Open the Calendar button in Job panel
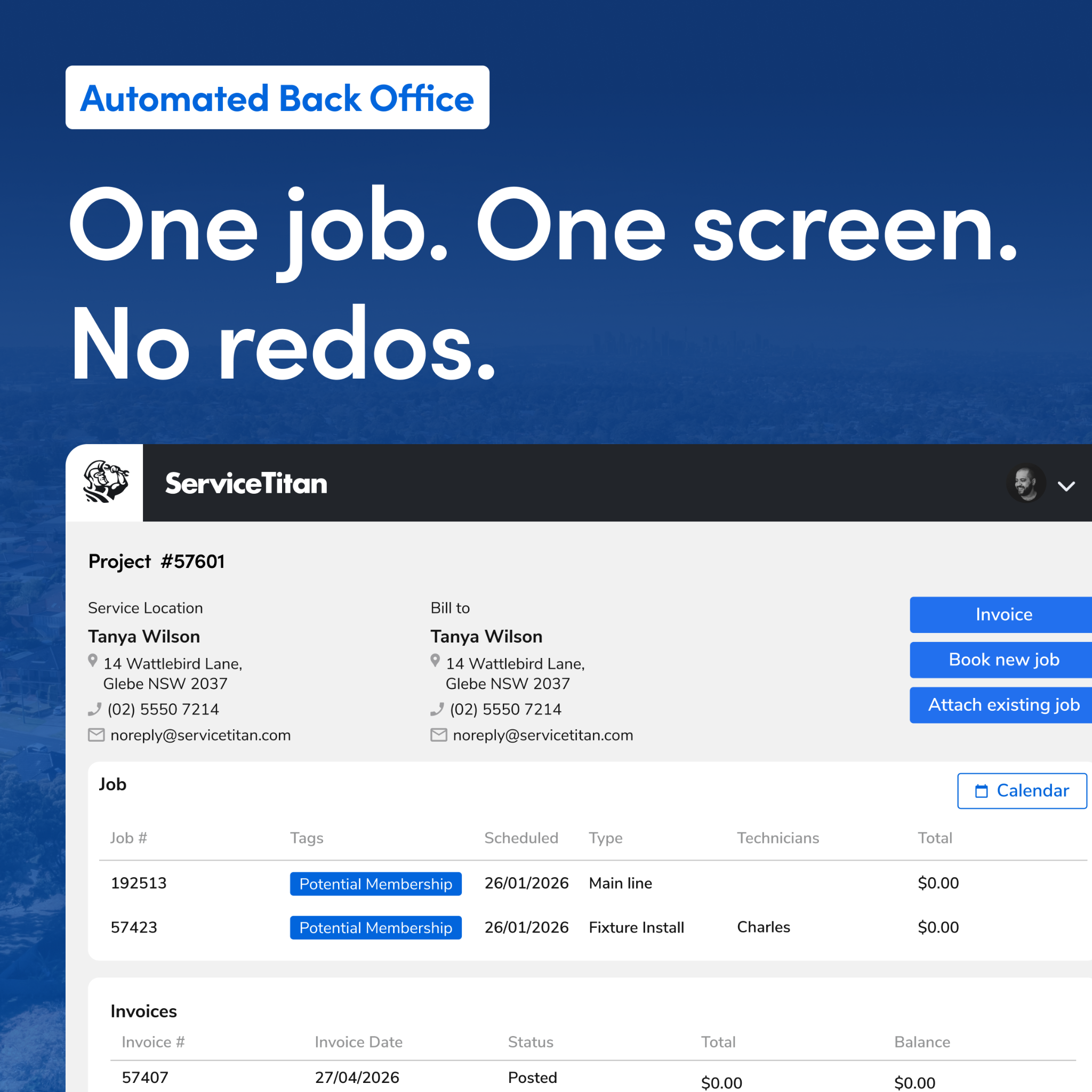Viewport: 1092px width, 1092px height. (1022, 791)
